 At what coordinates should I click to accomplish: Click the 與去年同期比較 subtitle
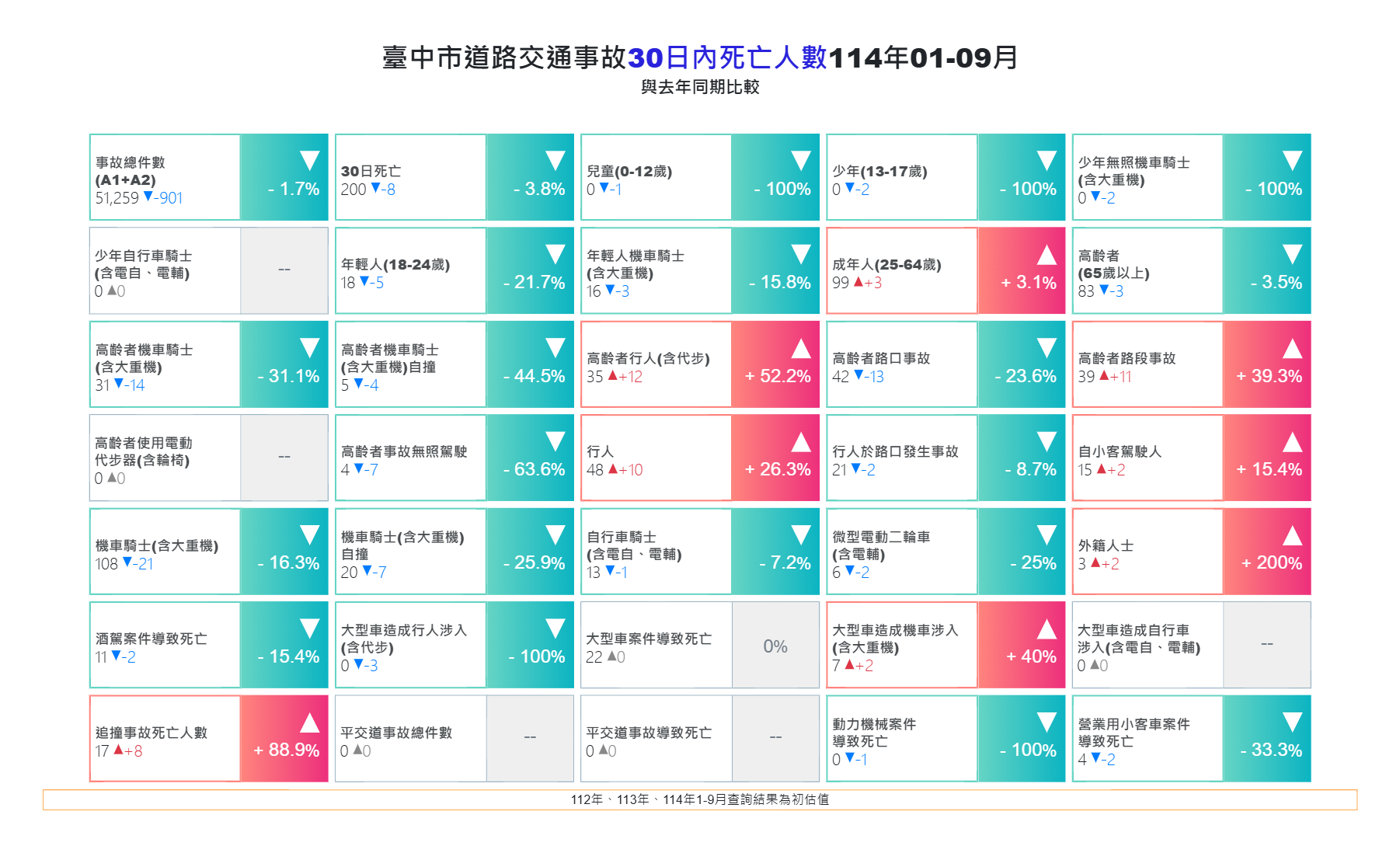[699, 87]
